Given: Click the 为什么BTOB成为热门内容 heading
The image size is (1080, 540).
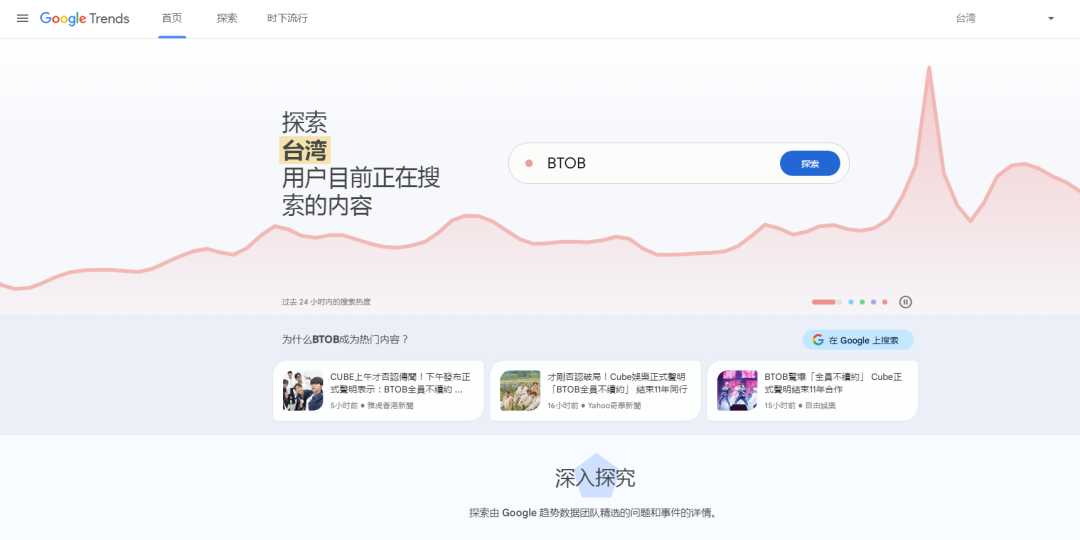Looking at the screenshot, I should pyautogui.click(x=345, y=339).
